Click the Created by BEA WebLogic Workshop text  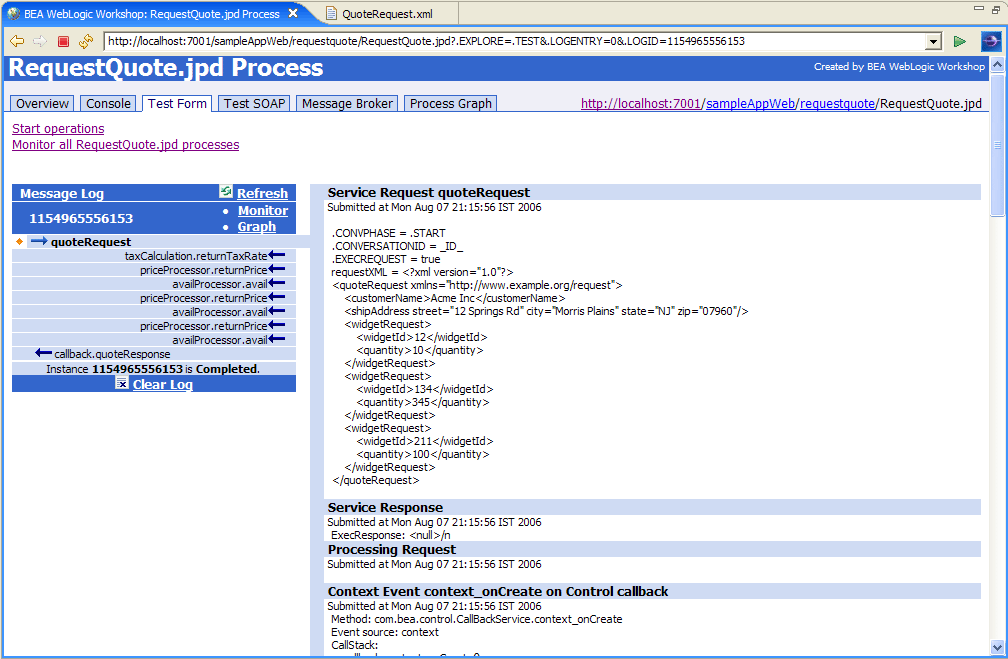pyautogui.click(x=899, y=66)
